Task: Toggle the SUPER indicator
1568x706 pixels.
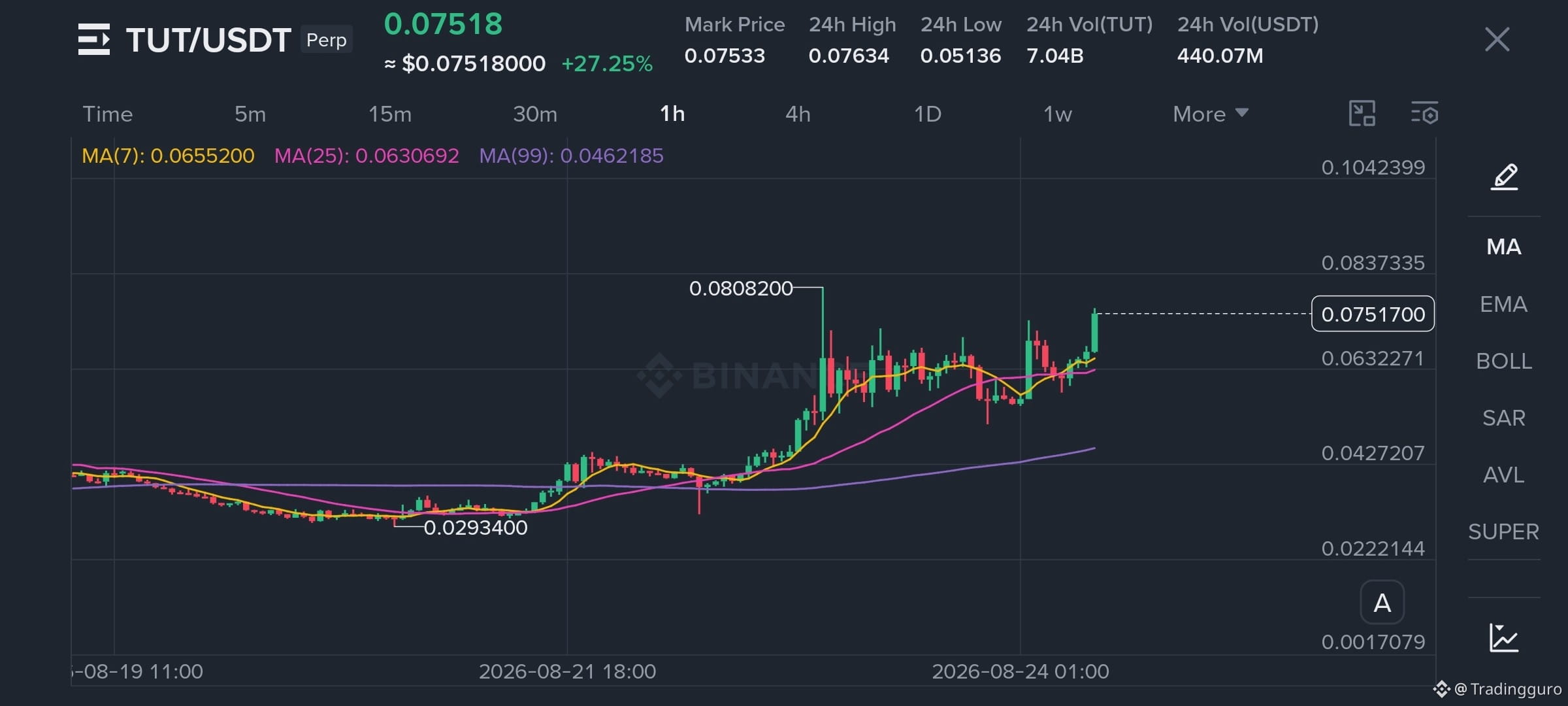Action: point(1504,531)
